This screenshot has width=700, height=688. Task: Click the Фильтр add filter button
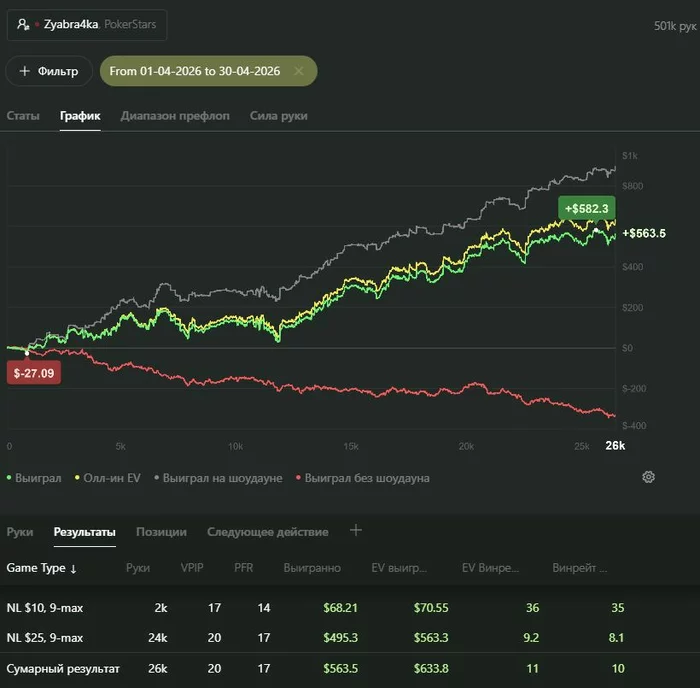point(49,71)
